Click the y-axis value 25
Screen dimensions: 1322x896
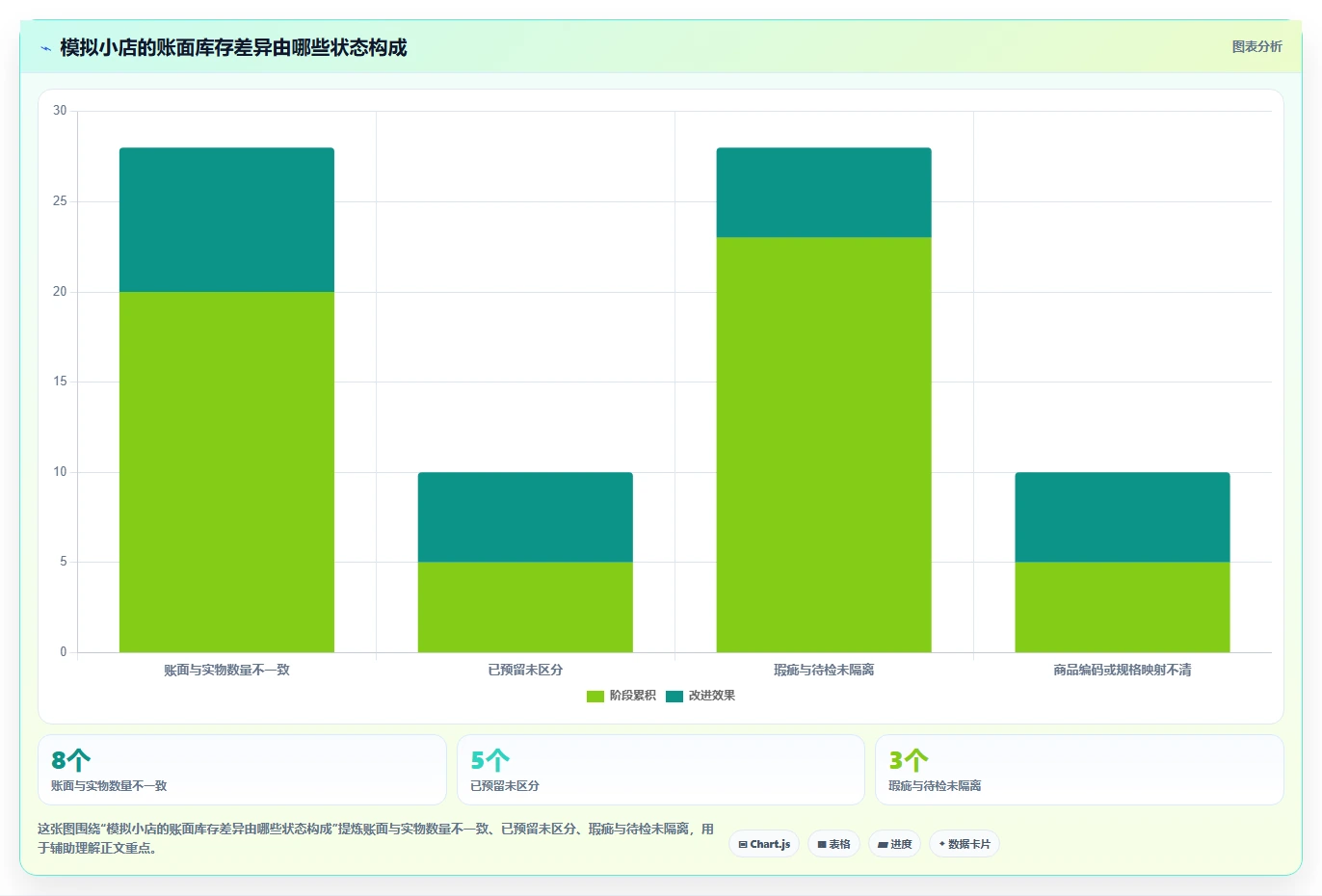60,201
